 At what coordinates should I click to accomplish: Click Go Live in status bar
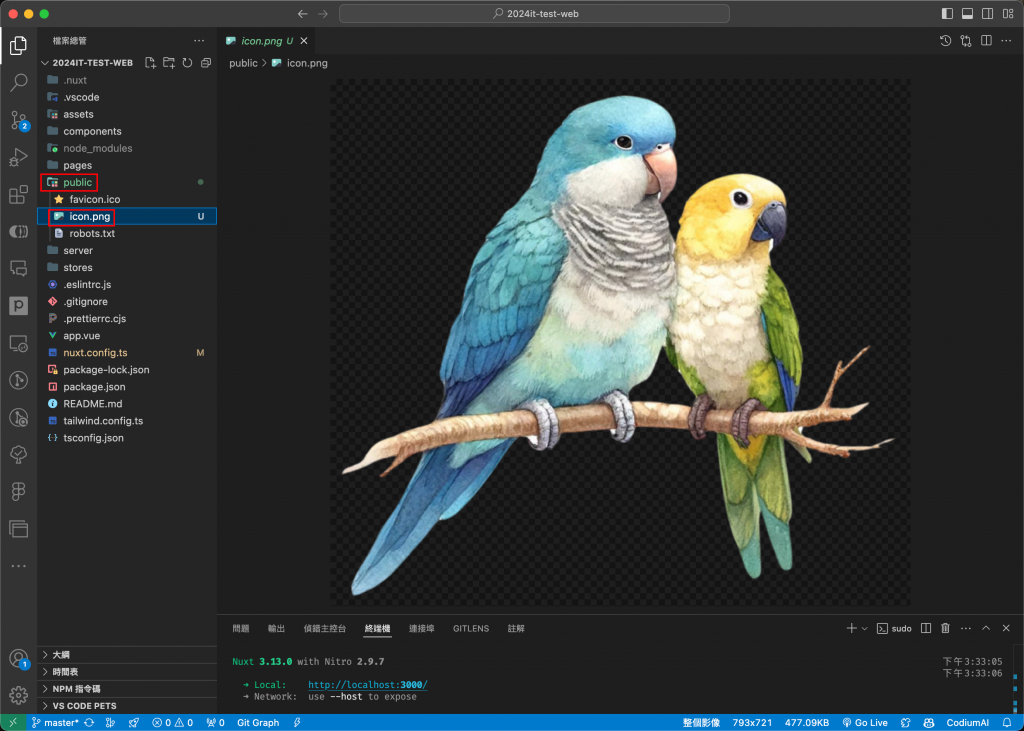[x=865, y=722]
